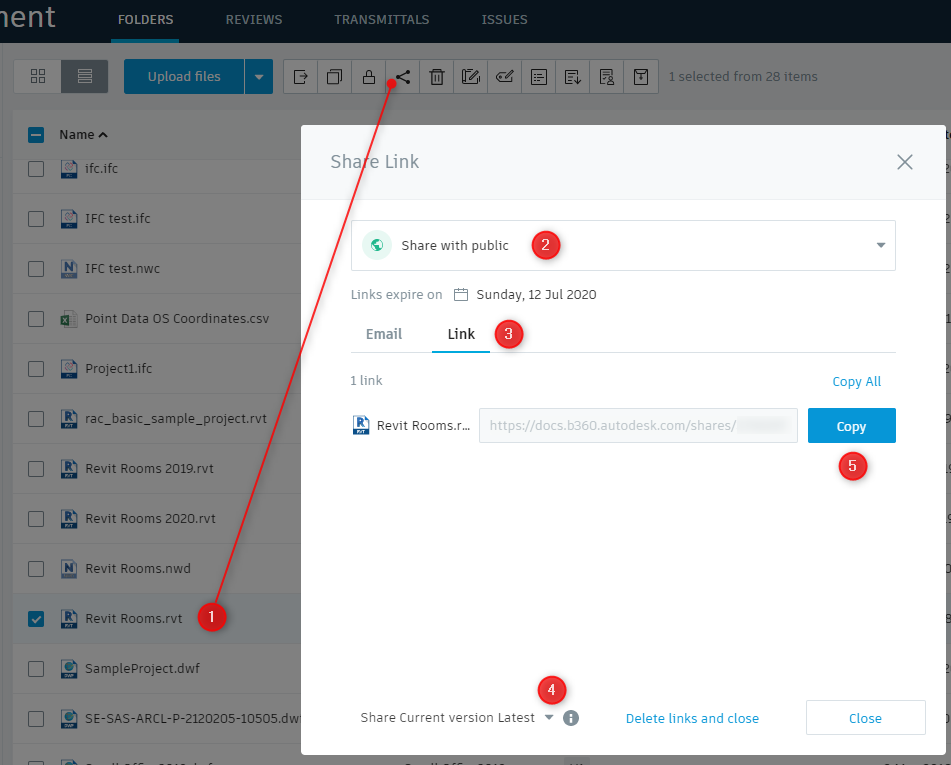Open the ISSUES tab
This screenshot has height=765, width=951.
click(x=504, y=20)
